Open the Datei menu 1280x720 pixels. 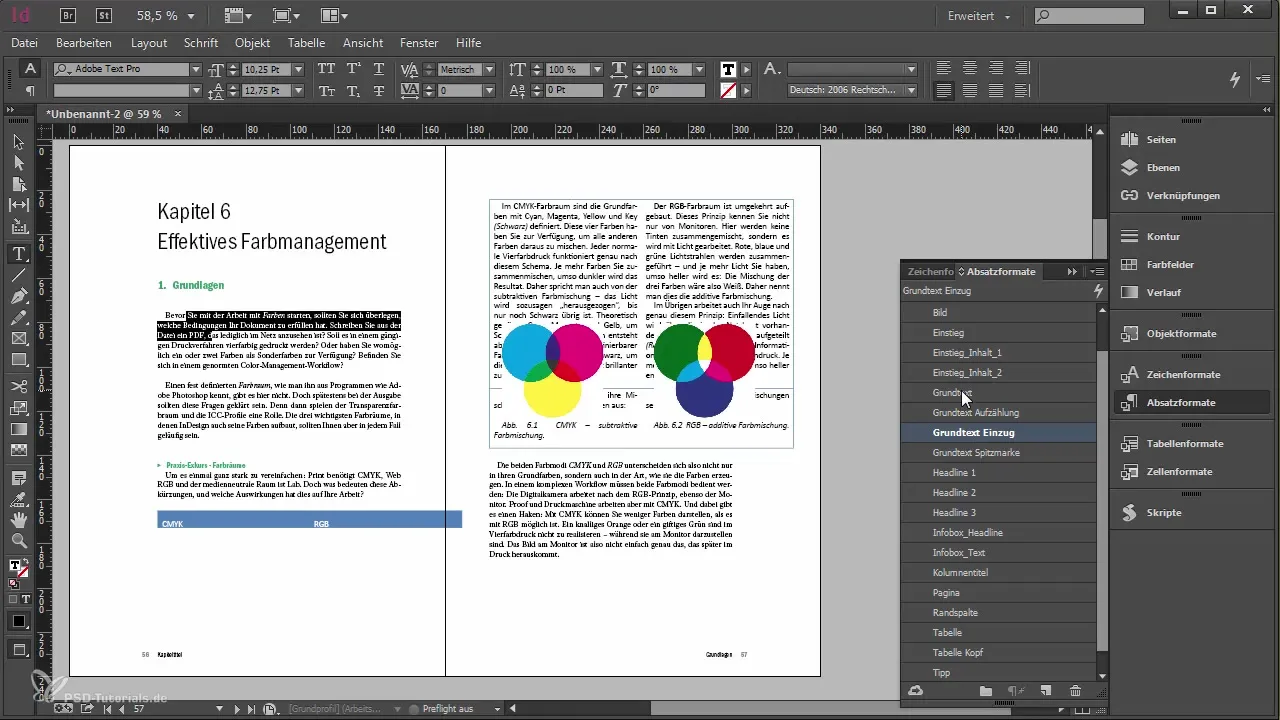point(24,43)
